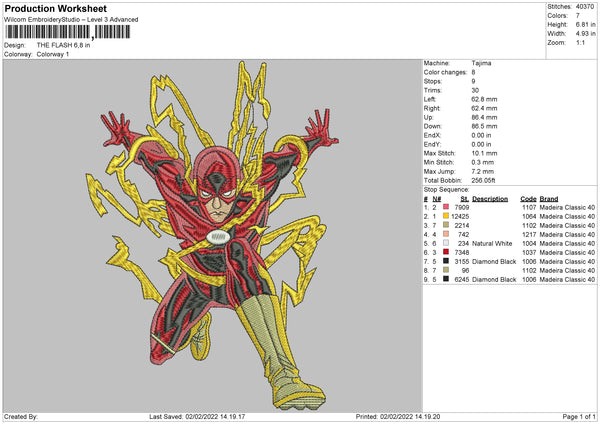Click the pink swatch for code 1107
The height and width of the screenshot is (424, 600).
446,207
